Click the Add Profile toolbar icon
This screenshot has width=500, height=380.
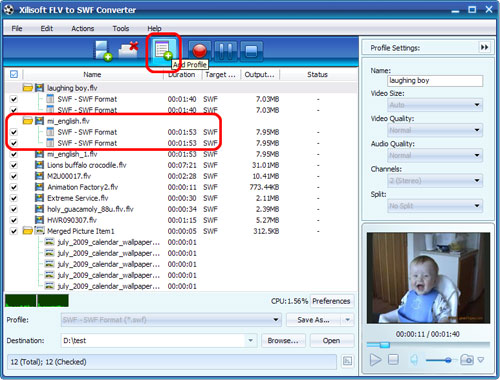tap(163, 51)
